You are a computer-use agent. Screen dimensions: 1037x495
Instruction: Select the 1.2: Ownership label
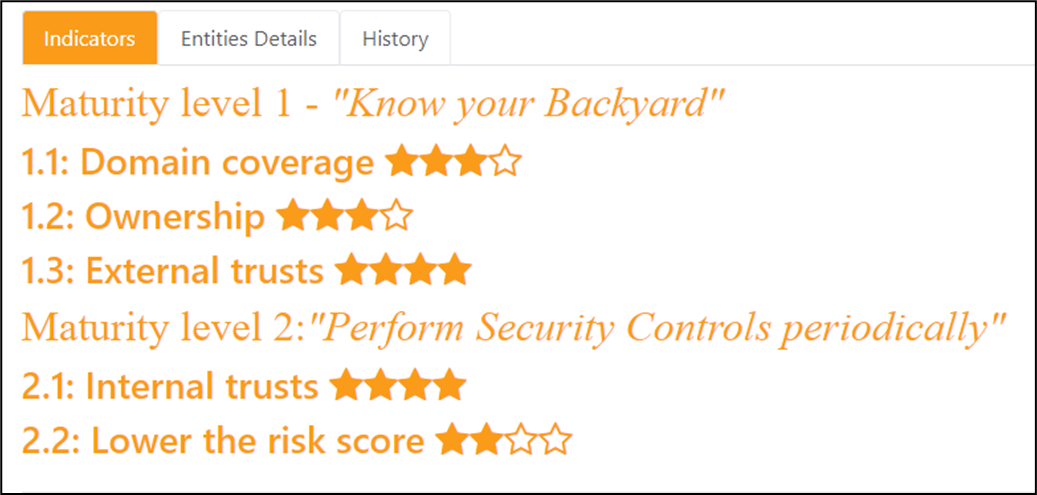point(144,216)
